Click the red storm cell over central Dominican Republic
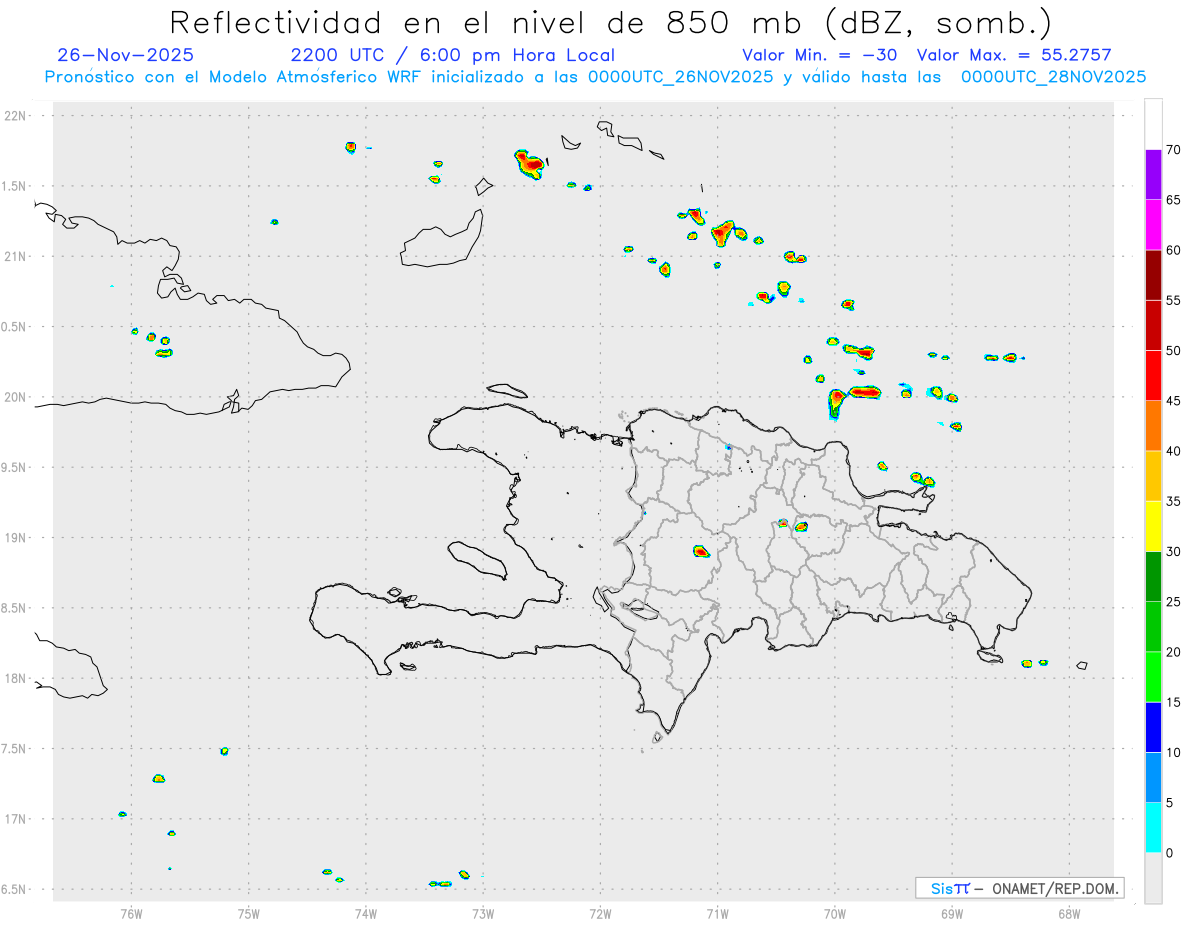The image size is (1200, 927). point(701,551)
